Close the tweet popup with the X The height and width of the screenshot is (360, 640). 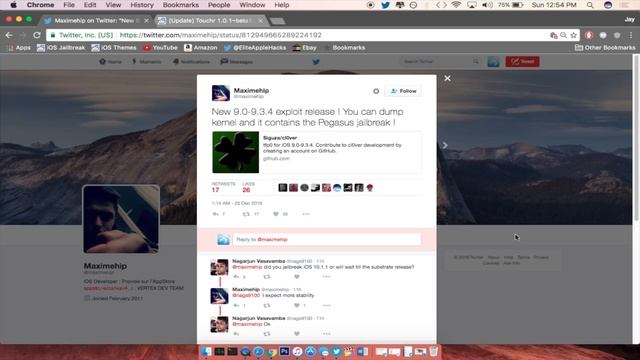[447, 78]
